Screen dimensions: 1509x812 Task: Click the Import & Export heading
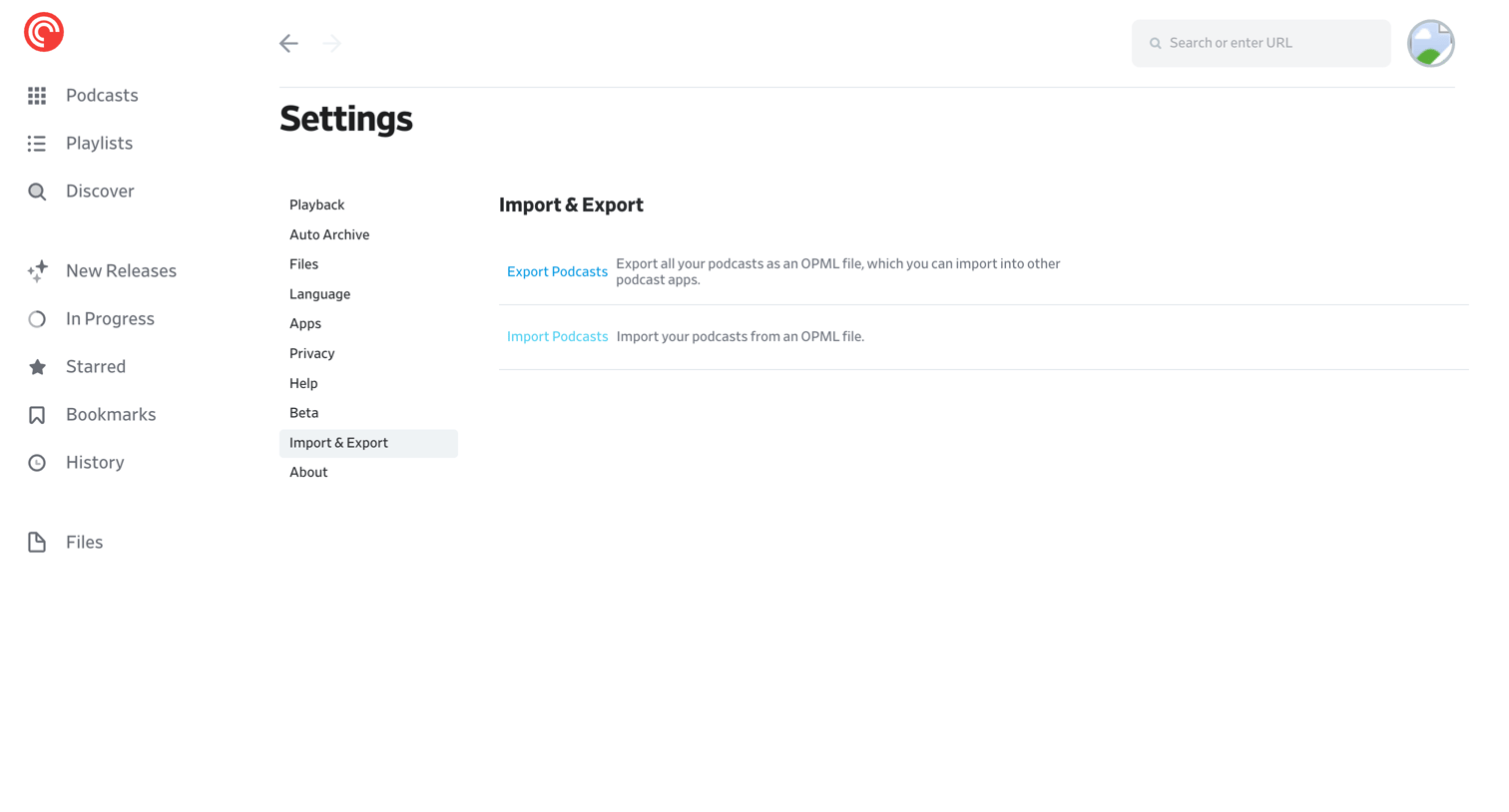point(571,204)
